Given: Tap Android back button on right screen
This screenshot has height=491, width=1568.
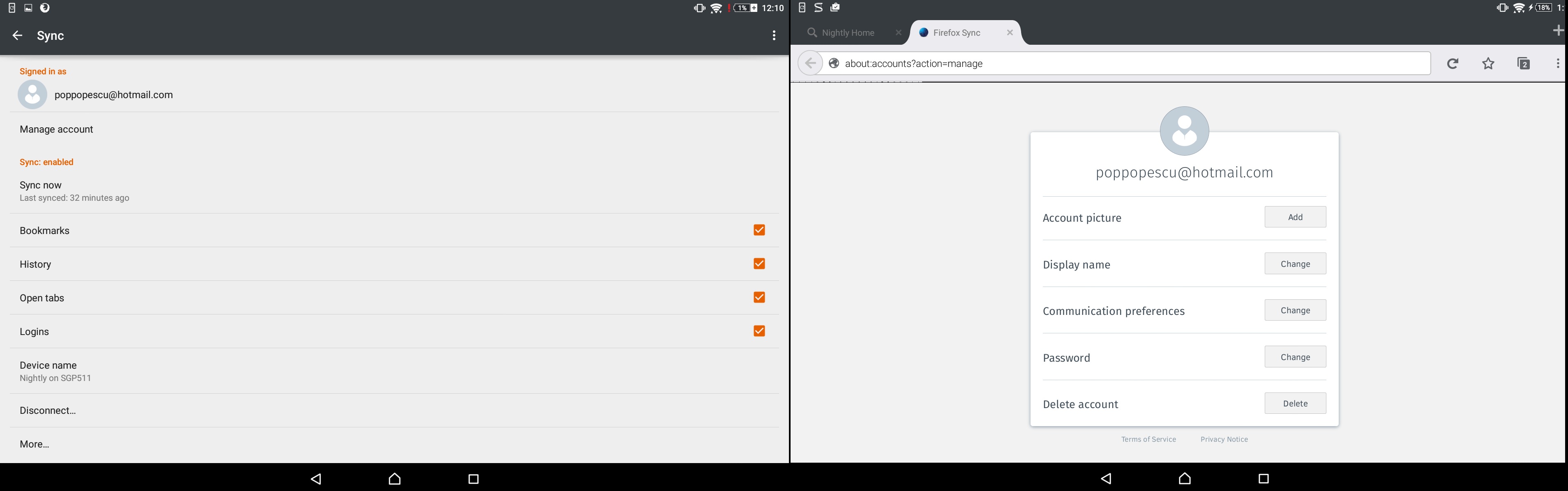Looking at the screenshot, I should pyautogui.click(x=1106, y=479).
